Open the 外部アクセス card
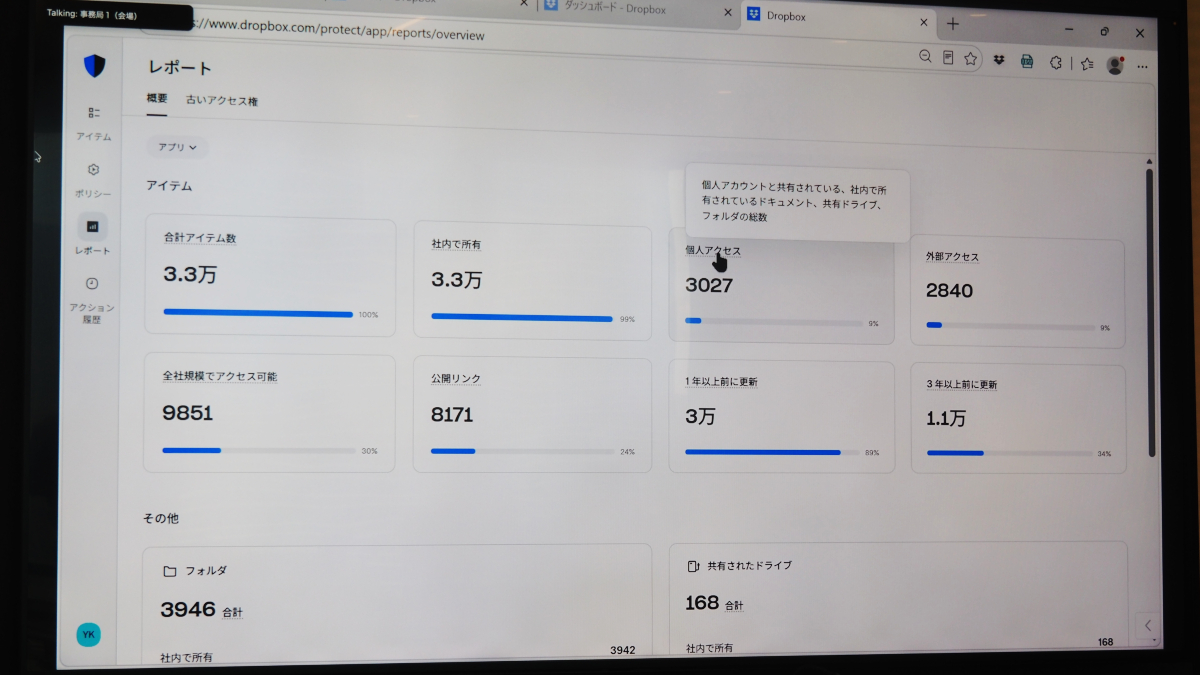 [1017, 293]
